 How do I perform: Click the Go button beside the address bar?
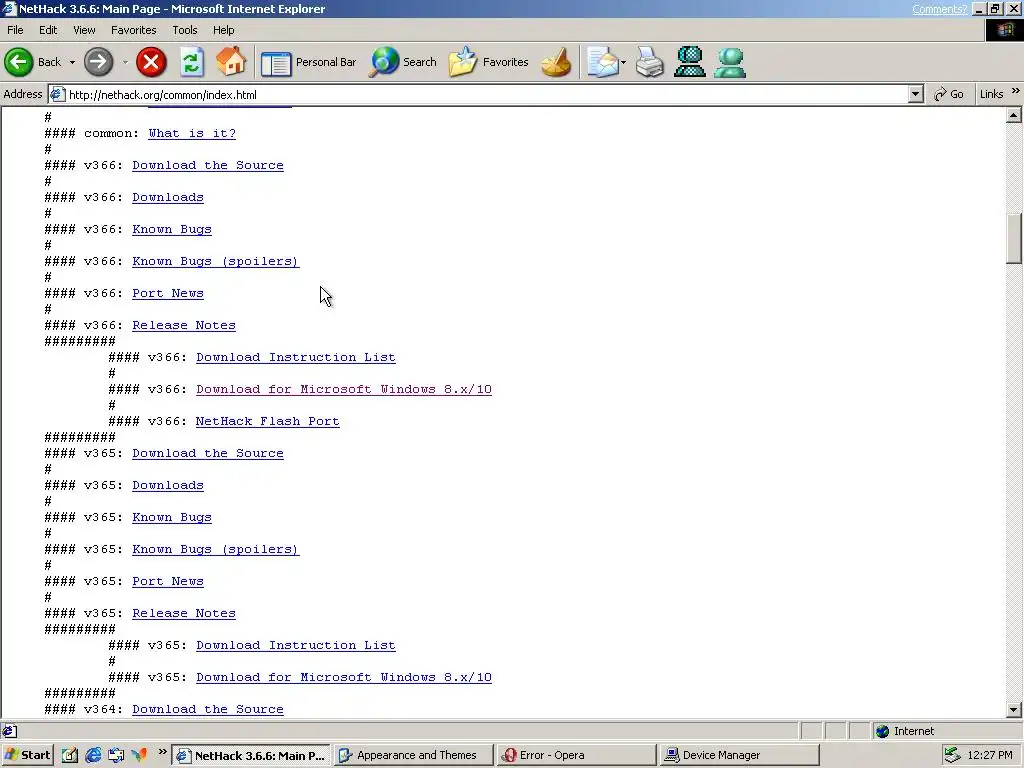[949, 94]
